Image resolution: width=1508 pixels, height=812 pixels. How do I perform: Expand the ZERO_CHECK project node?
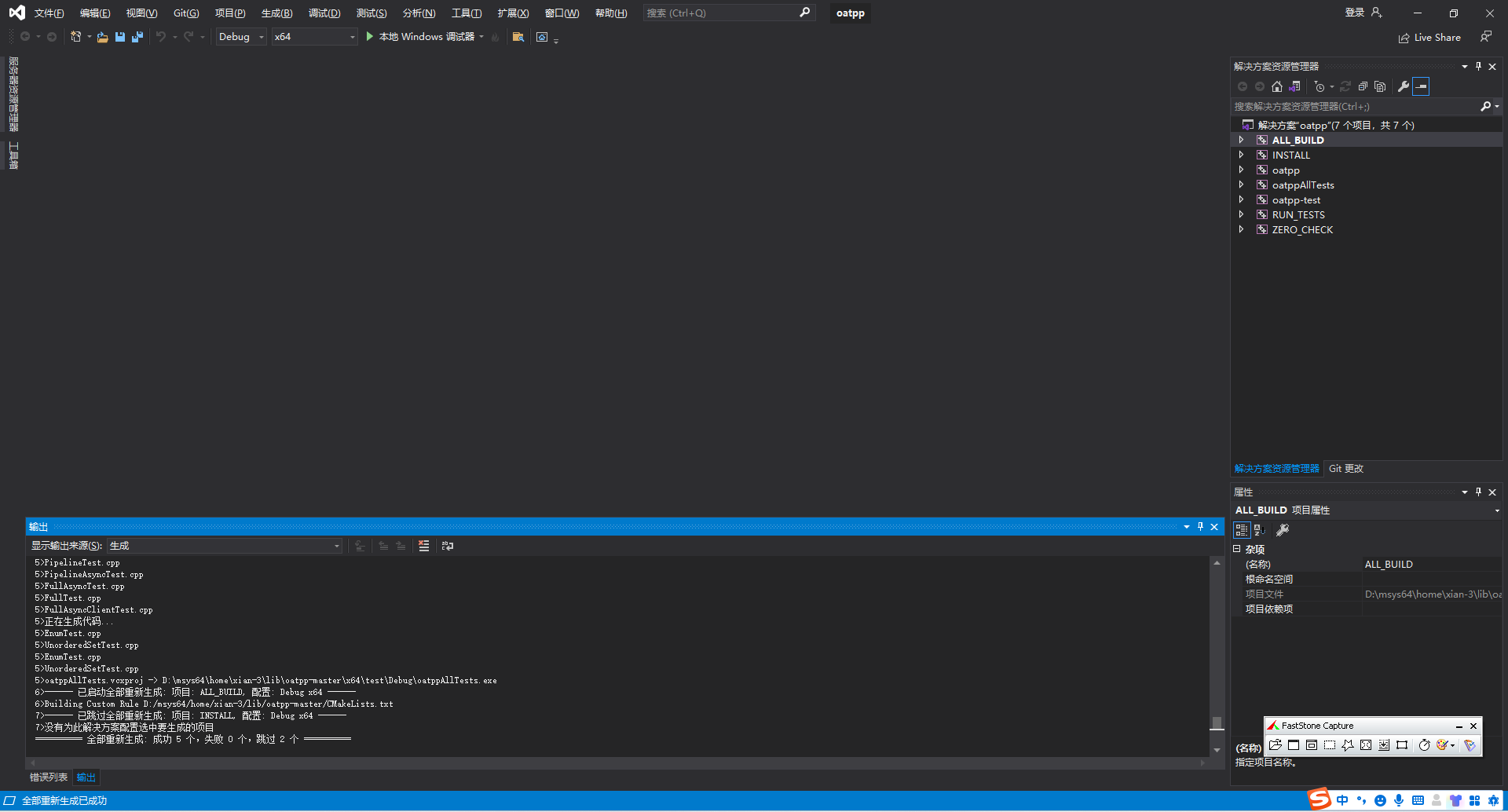point(1241,229)
